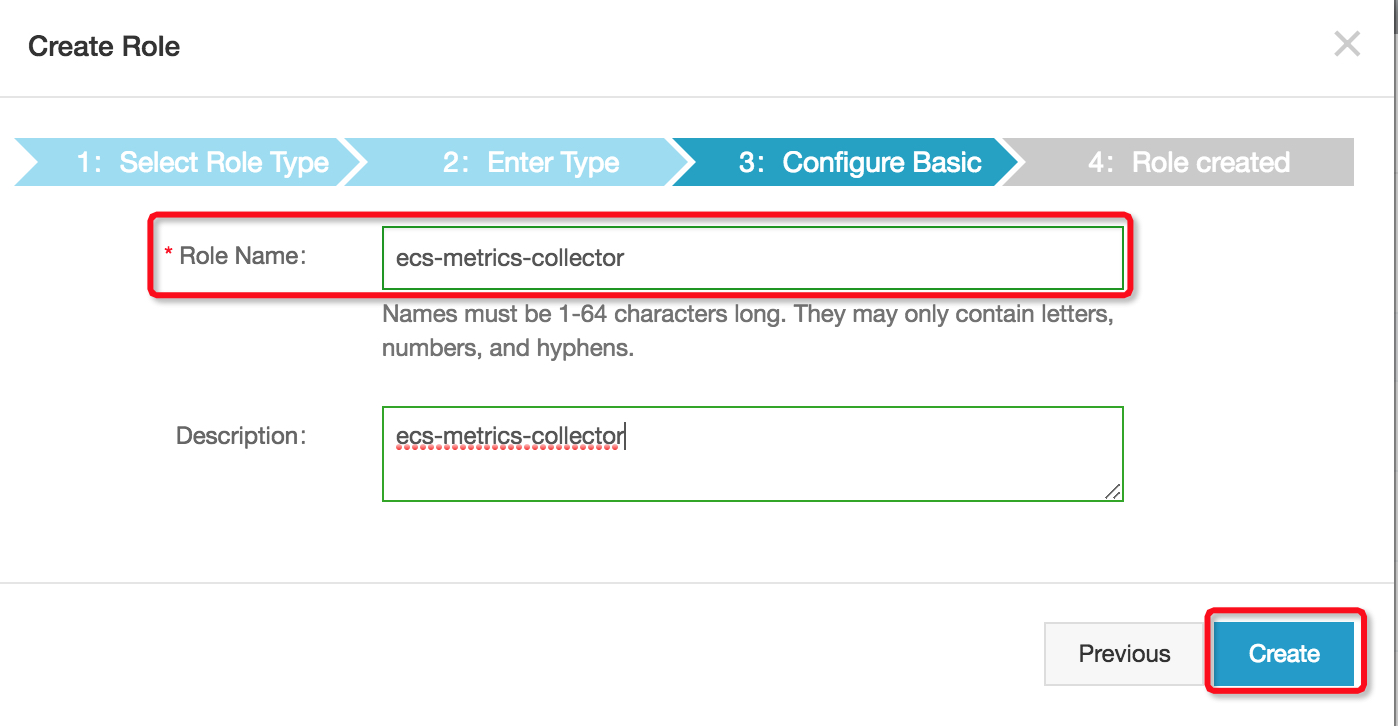
Task: Select the Configure Basic step
Action: coord(860,162)
